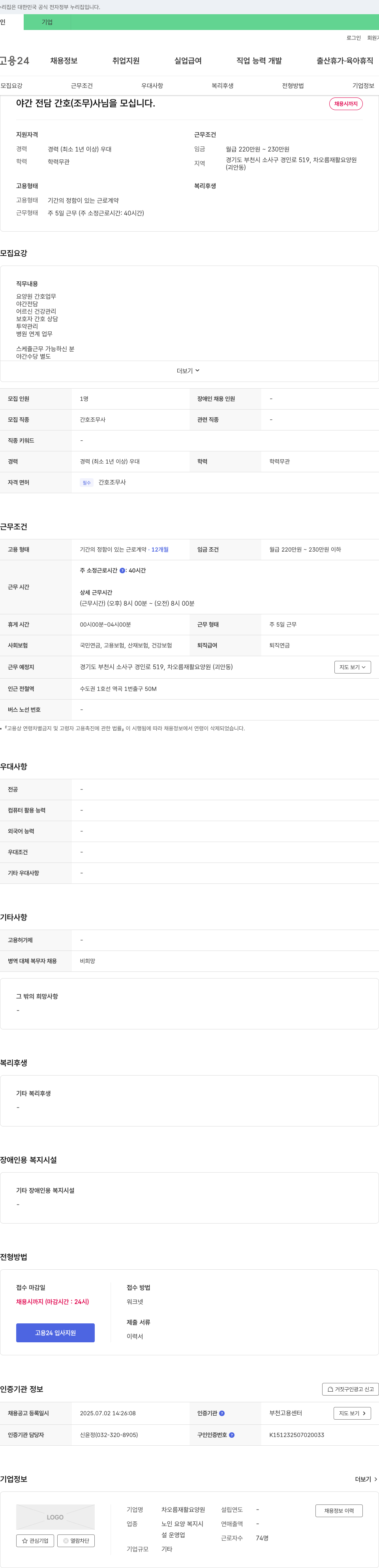Open the 실업급여 main menu

pos(188,61)
